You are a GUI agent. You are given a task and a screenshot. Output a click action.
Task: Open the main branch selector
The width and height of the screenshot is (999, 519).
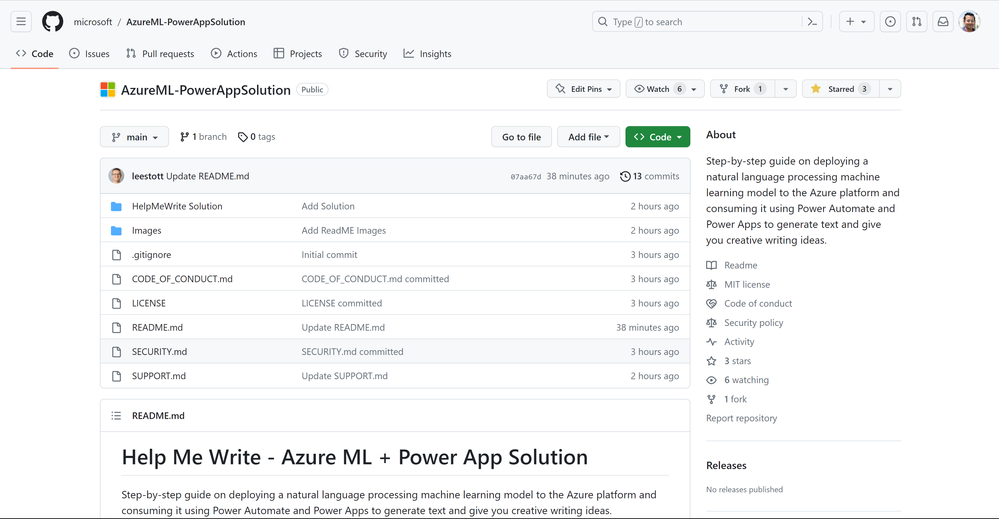point(134,137)
